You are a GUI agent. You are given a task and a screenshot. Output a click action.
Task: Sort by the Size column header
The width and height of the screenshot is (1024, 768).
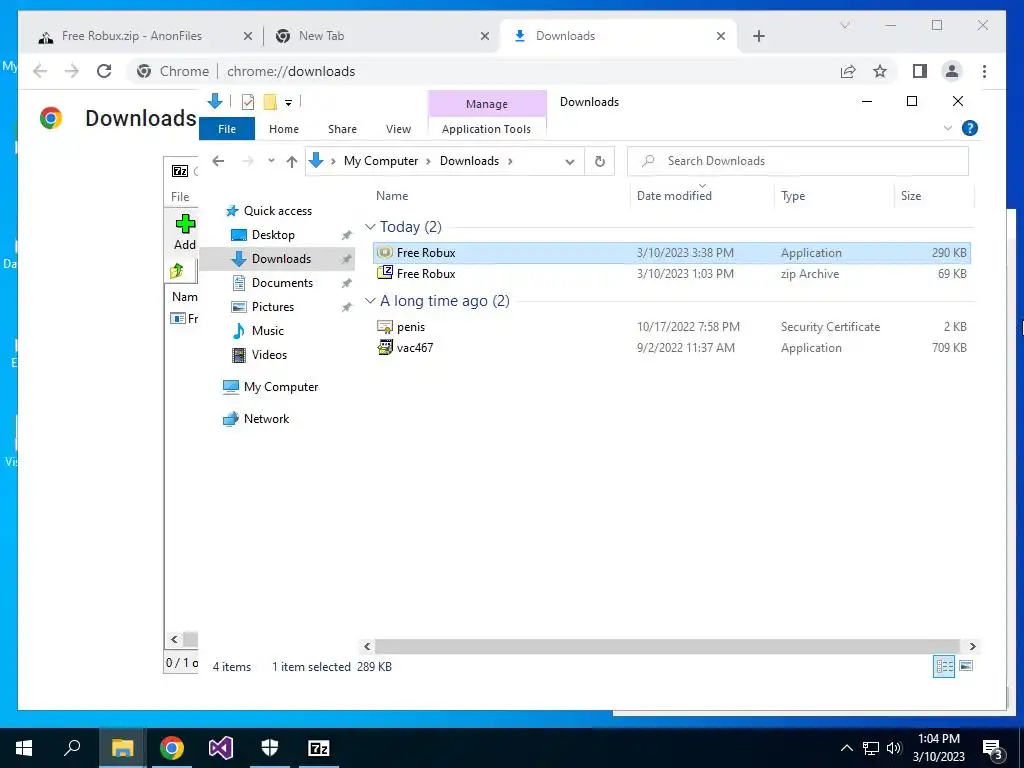click(x=911, y=196)
